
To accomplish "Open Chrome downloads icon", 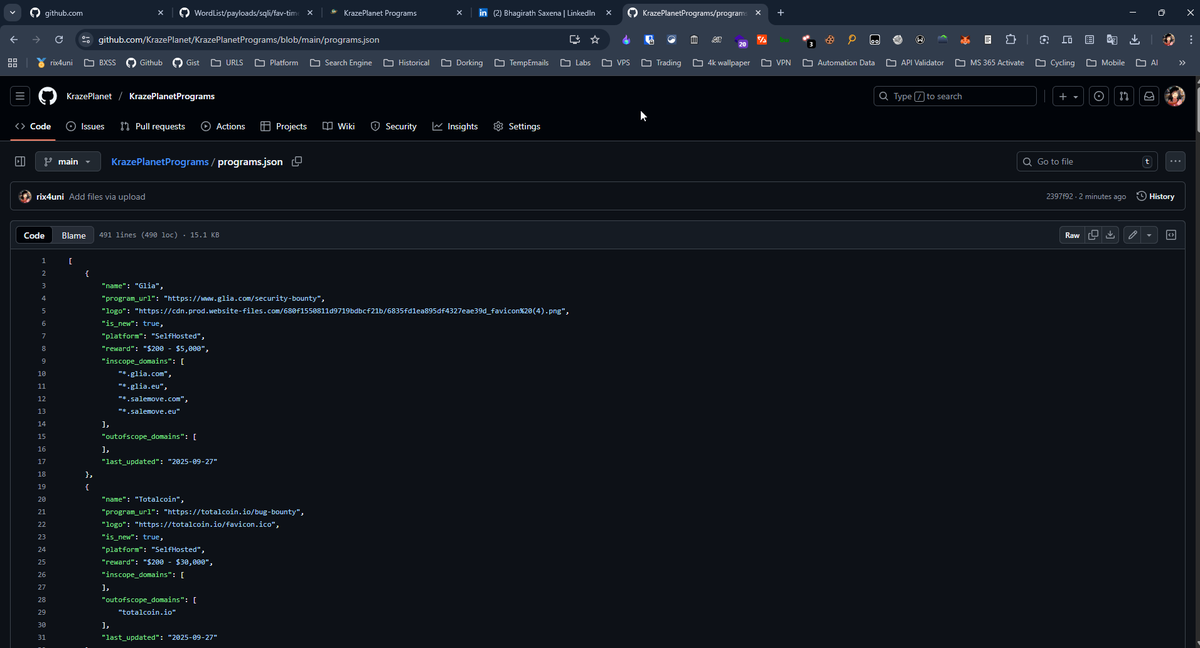I will (1134, 39).
